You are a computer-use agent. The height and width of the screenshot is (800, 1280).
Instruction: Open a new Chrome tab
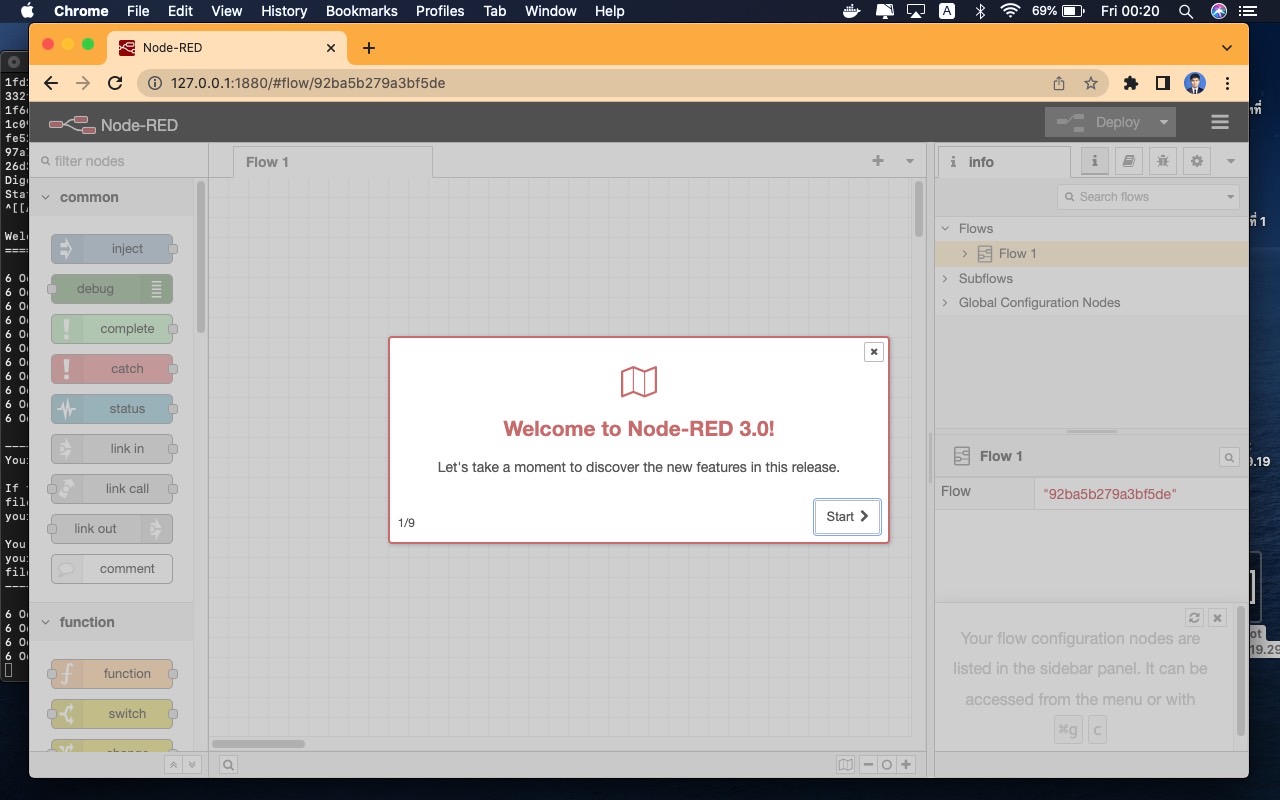point(369,48)
